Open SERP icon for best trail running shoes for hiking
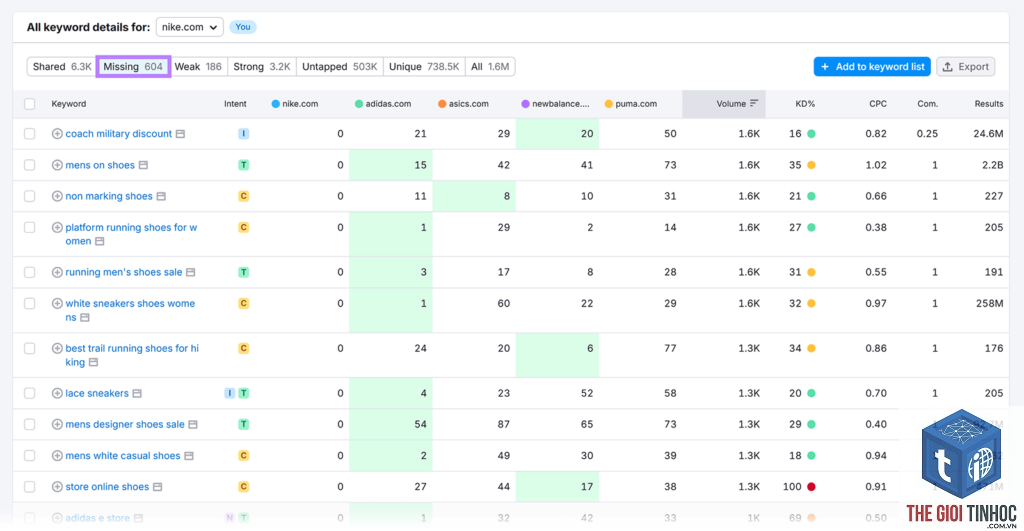The height and width of the screenshot is (531, 1024). click(x=93, y=362)
